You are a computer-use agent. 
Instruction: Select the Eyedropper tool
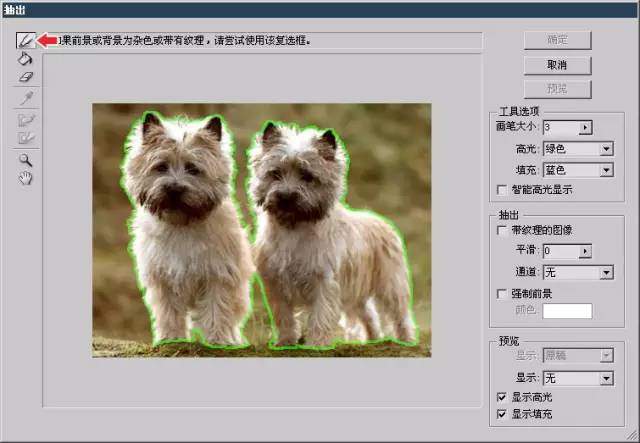(x=27, y=98)
